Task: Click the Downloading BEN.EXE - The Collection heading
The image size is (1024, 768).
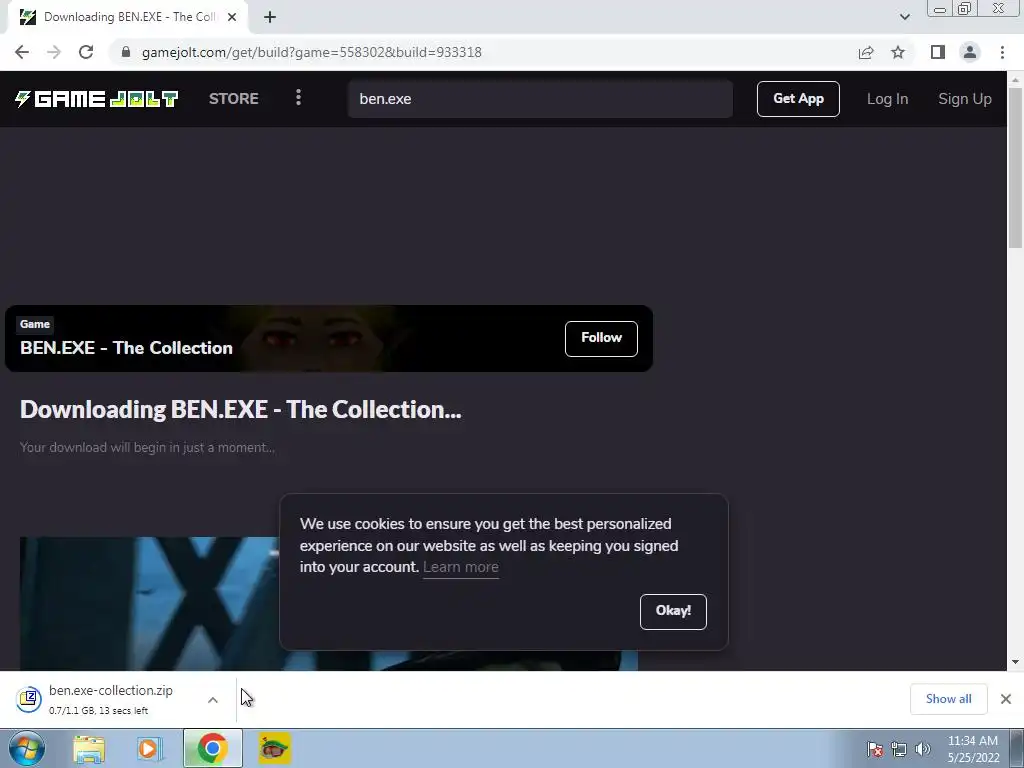Action: click(x=240, y=409)
